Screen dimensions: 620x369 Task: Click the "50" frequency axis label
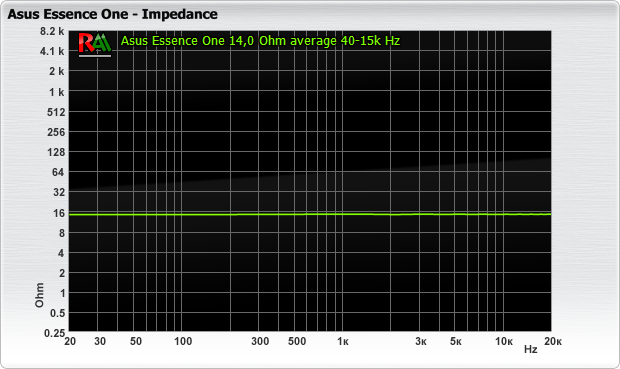pos(136,341)
